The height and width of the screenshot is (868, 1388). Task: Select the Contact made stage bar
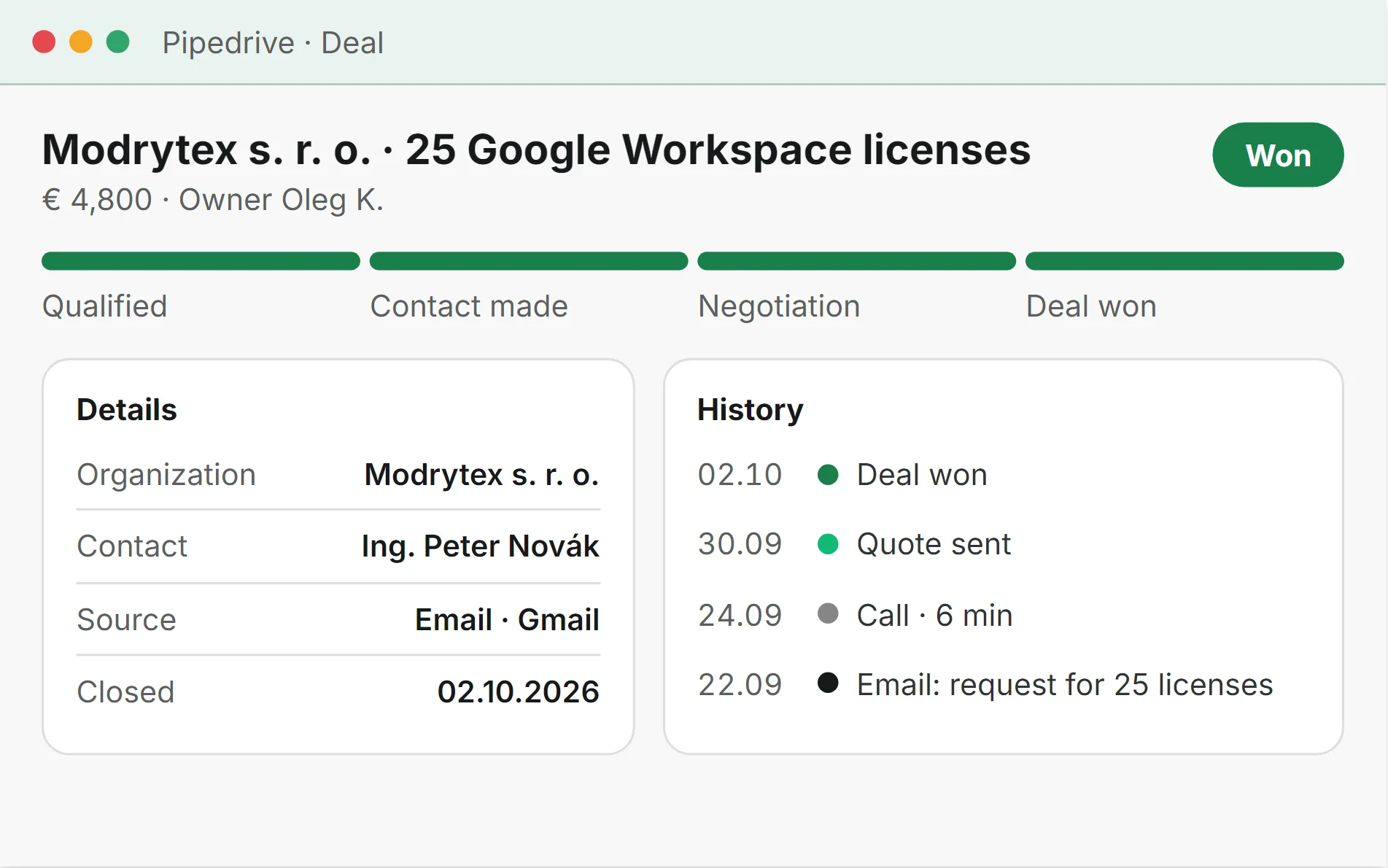(x=529, y=261)
